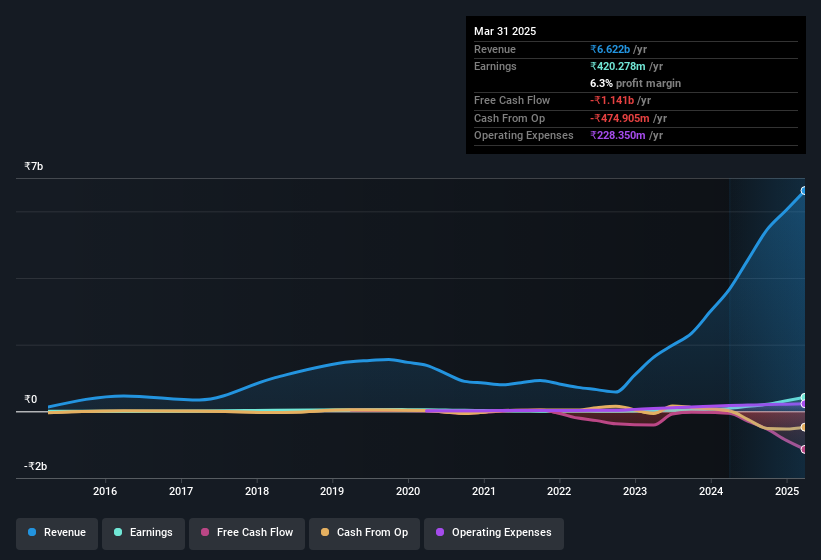Click the Earnings end-point marker on chart
The height and width of the screenshot is (560, 821).
coord(804,397)
